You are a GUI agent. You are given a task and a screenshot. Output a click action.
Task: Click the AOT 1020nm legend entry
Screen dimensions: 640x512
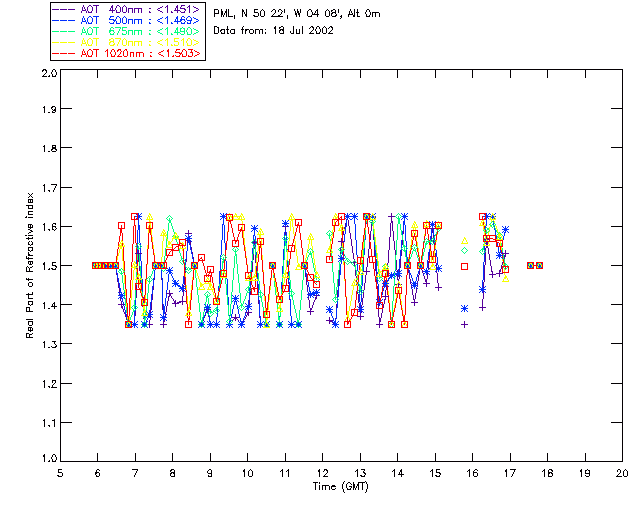127,53
